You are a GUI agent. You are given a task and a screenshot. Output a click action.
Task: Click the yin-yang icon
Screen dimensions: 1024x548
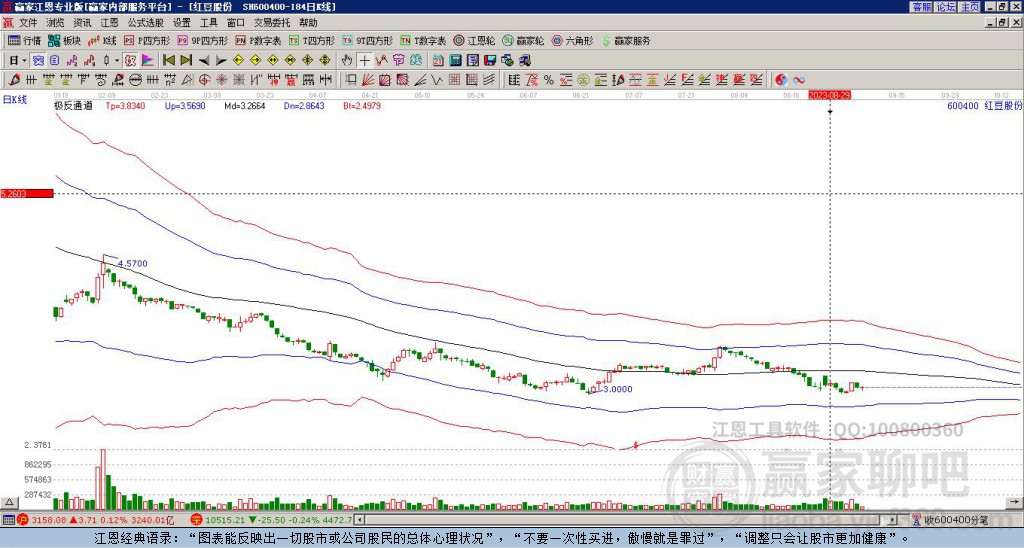tap(781, 80)
